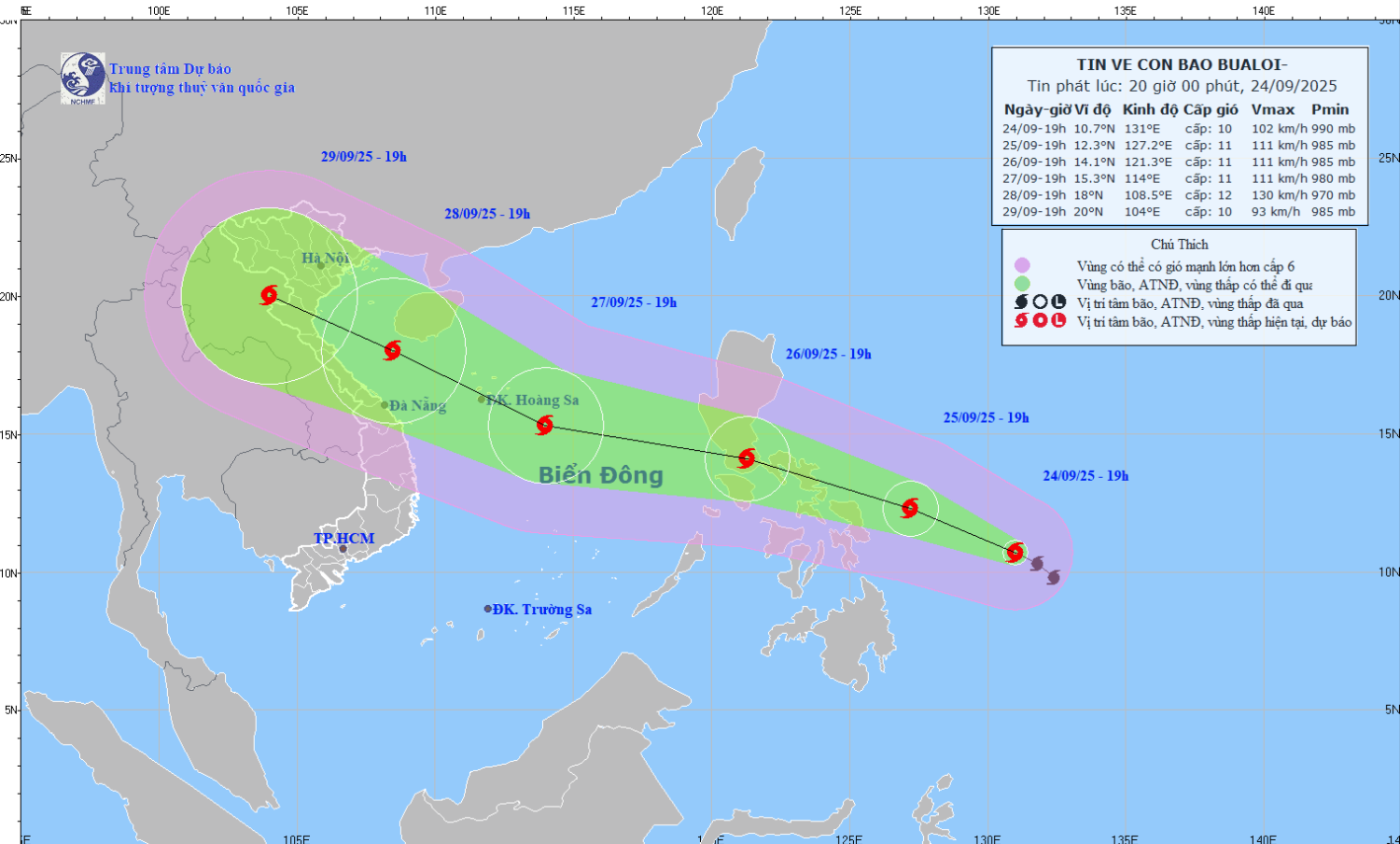Screen dimensions: 1400x844
Task: Click the storm marker for 24/09/25 - 19h
Action: click(x=1015, y=552)
